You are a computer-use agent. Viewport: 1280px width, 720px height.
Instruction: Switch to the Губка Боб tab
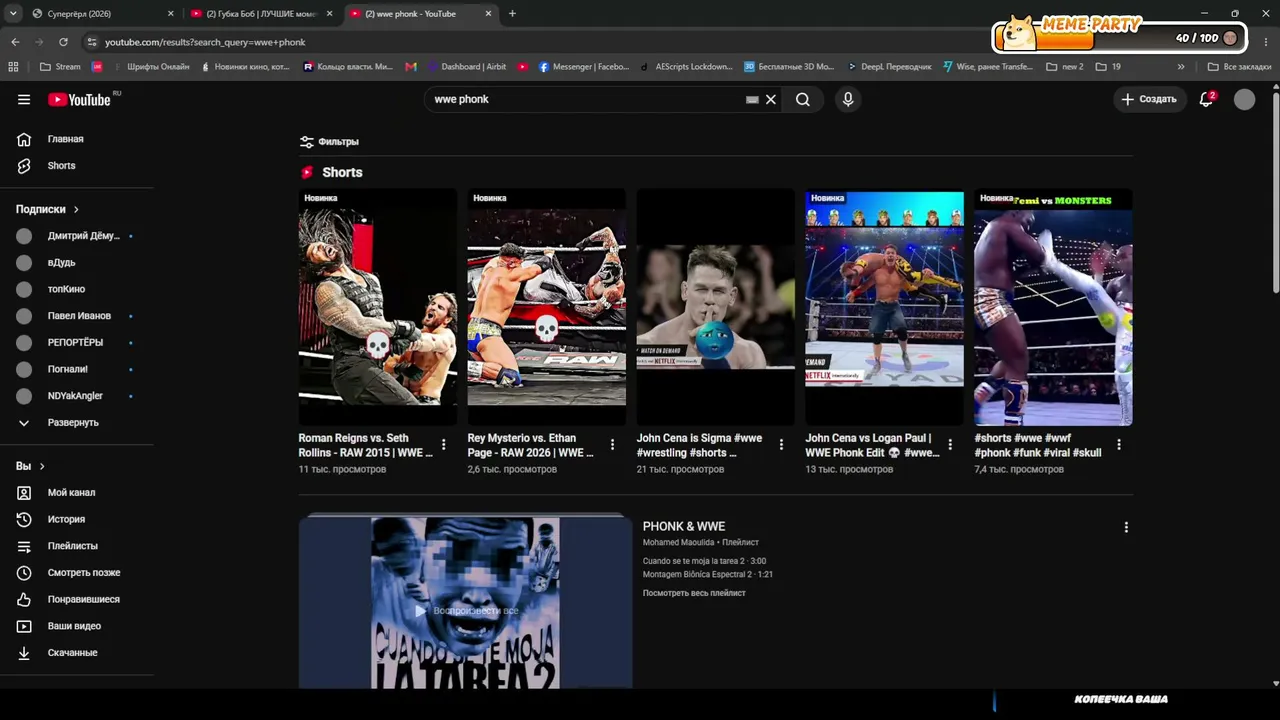(x=260, y=14)
